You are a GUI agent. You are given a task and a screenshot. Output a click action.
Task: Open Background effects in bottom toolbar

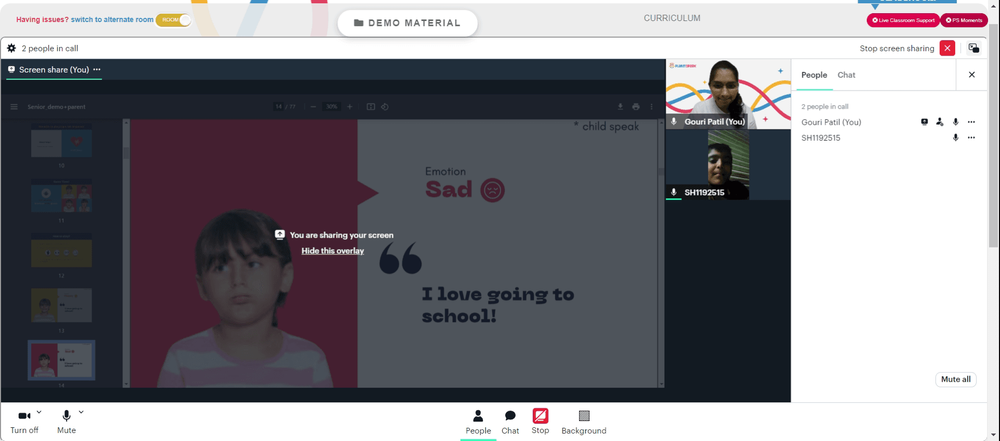584,422
